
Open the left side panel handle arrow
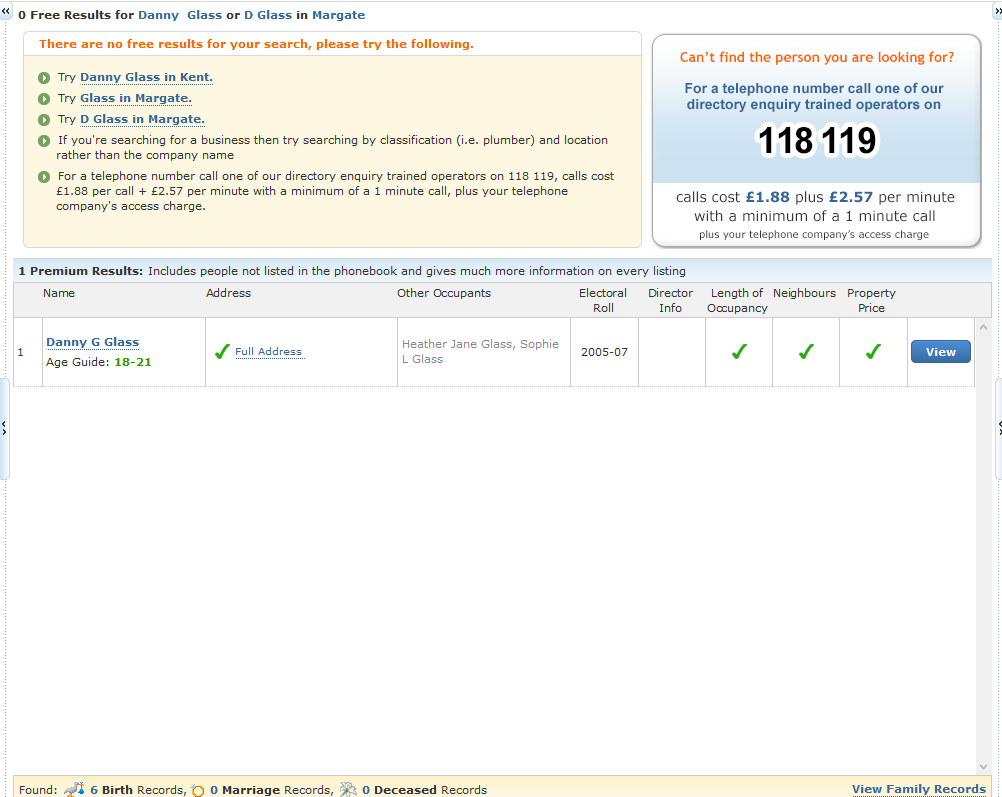pyautogui.click(x=4, y=428)
